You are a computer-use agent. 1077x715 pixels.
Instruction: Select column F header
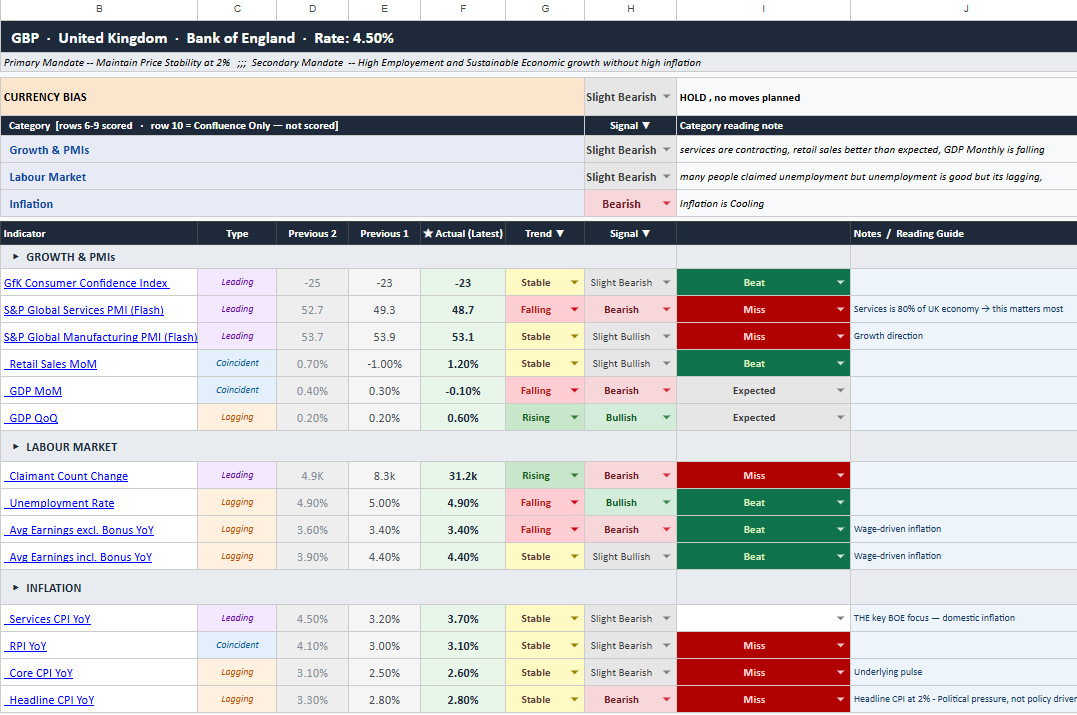463,9
